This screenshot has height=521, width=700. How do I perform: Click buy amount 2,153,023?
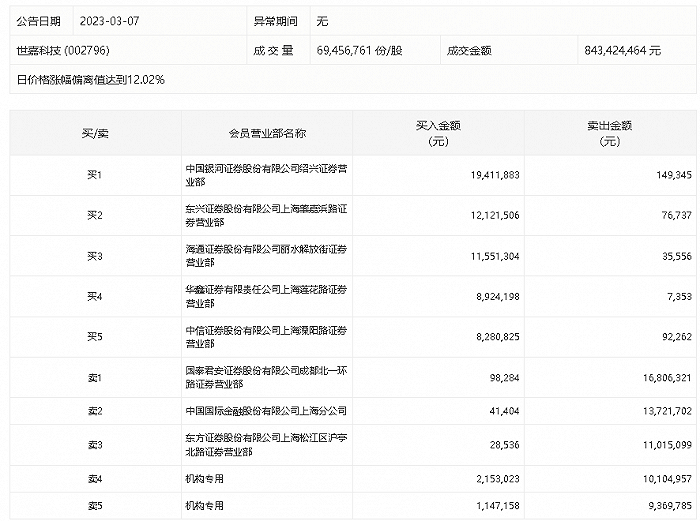pyautogui.click(x=498, y=479)
